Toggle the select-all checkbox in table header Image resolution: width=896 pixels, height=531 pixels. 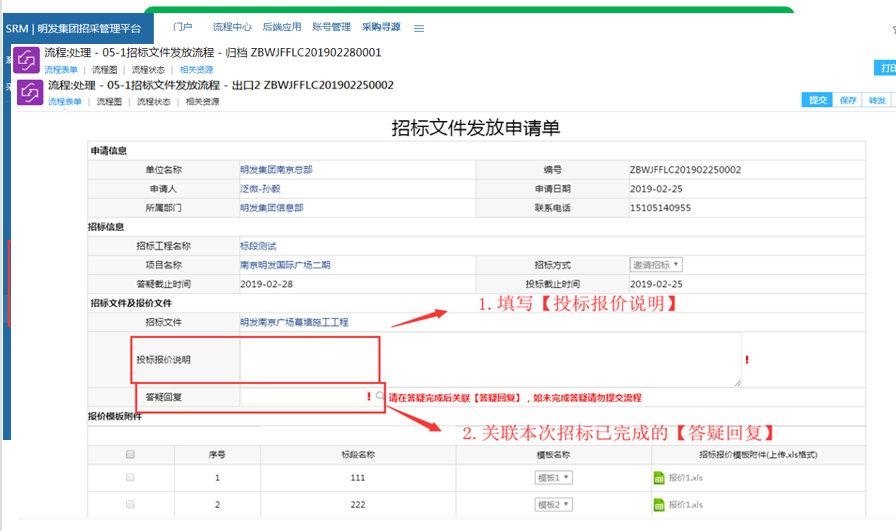tap(129, 454)
